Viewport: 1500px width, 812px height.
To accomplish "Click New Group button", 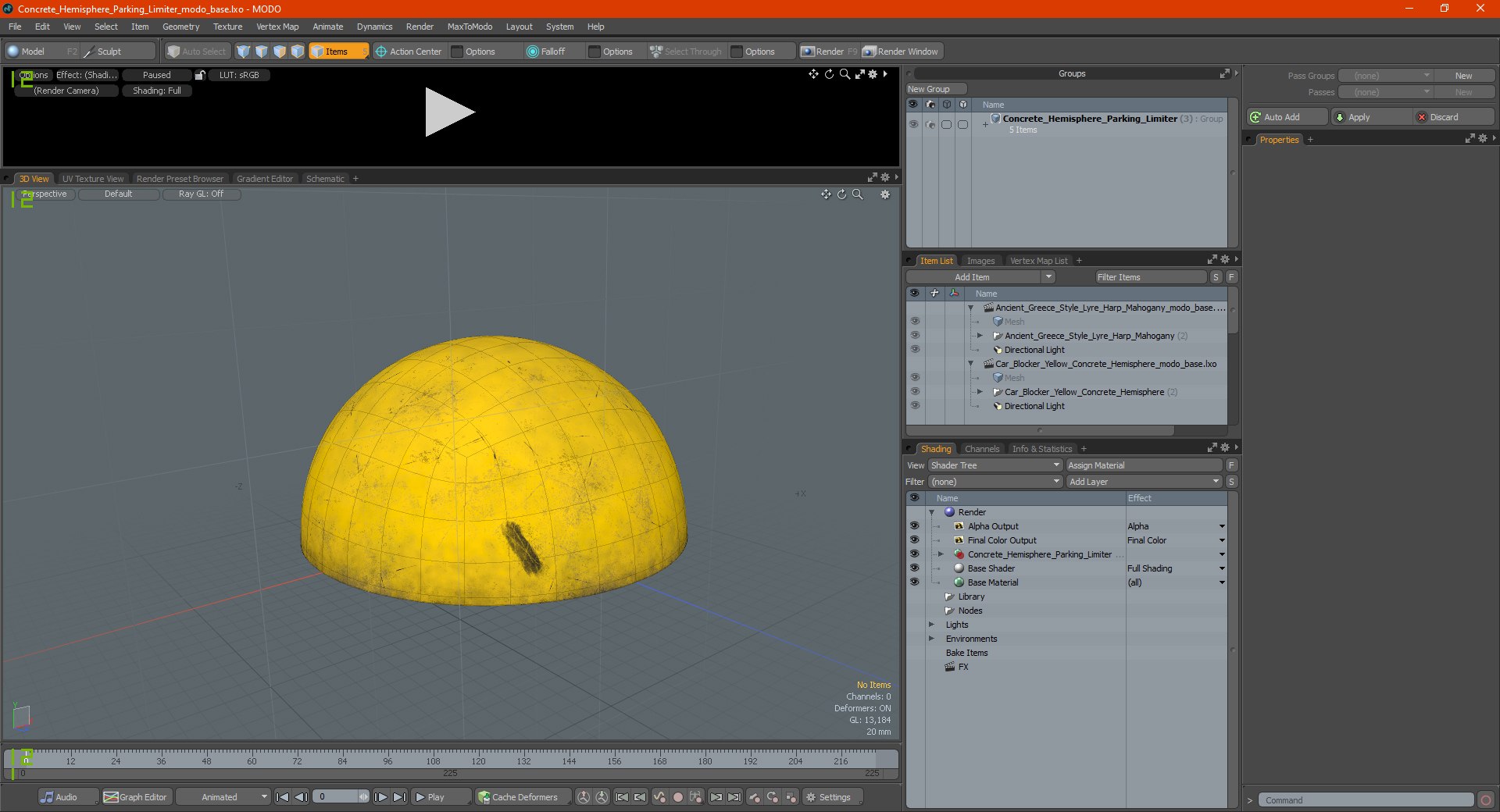I will (x=936, y=89).
